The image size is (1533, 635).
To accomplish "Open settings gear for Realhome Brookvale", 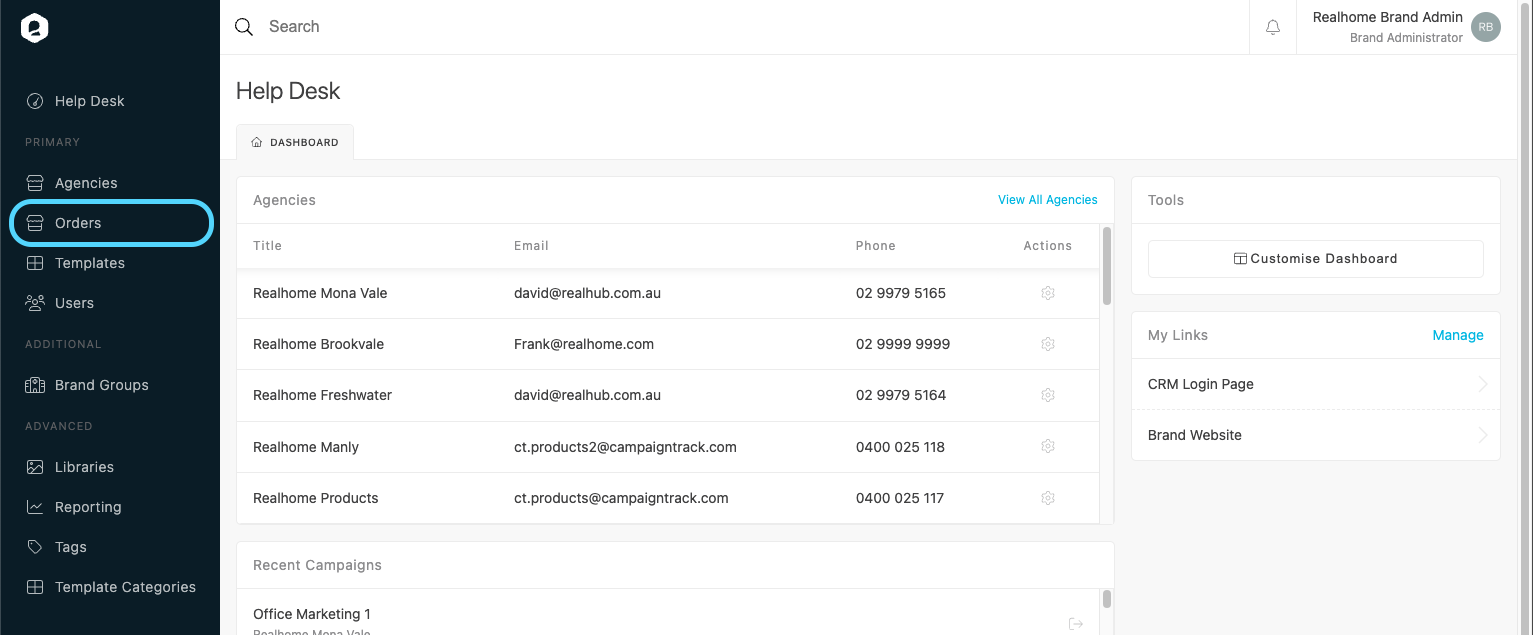I will (x=1048, y=344).
